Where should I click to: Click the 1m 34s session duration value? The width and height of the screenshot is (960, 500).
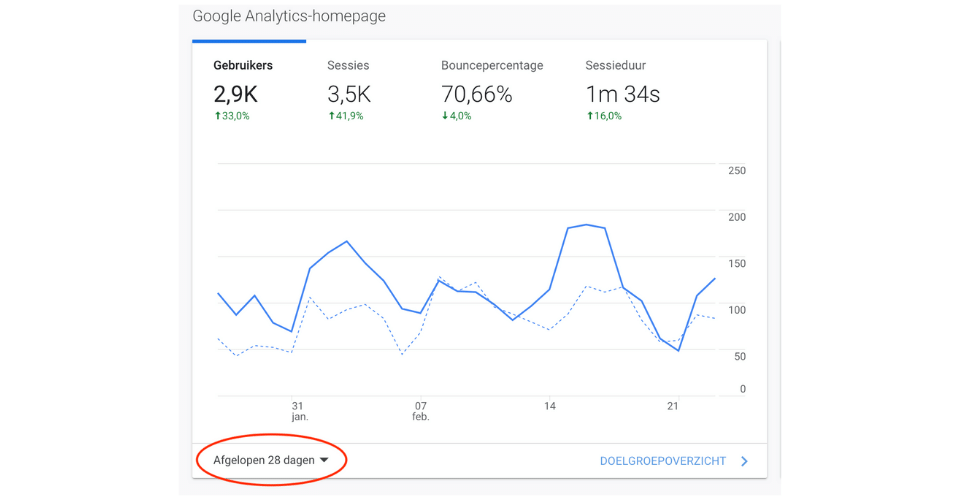pos(623,94)
